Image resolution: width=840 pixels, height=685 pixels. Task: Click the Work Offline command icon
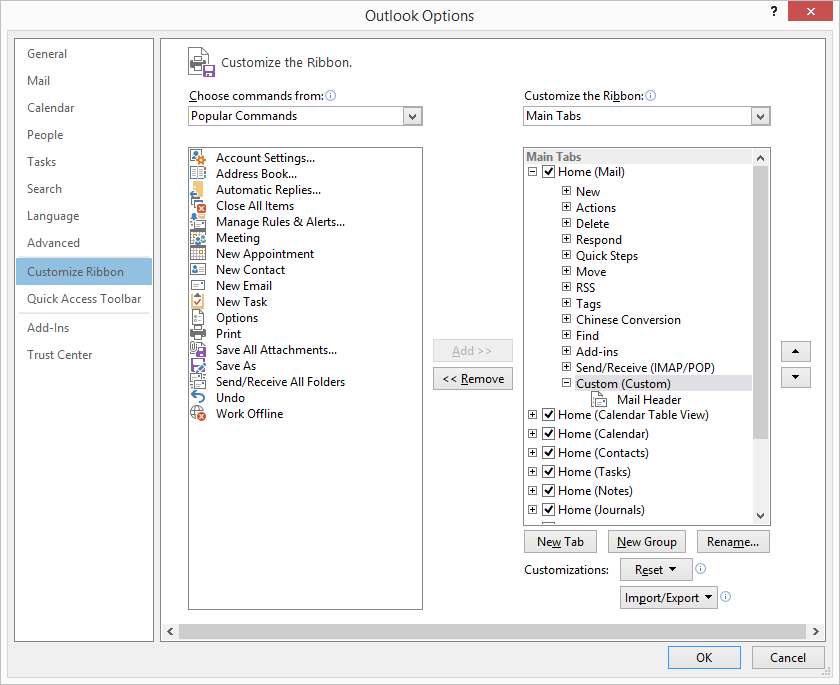point(197,413)
